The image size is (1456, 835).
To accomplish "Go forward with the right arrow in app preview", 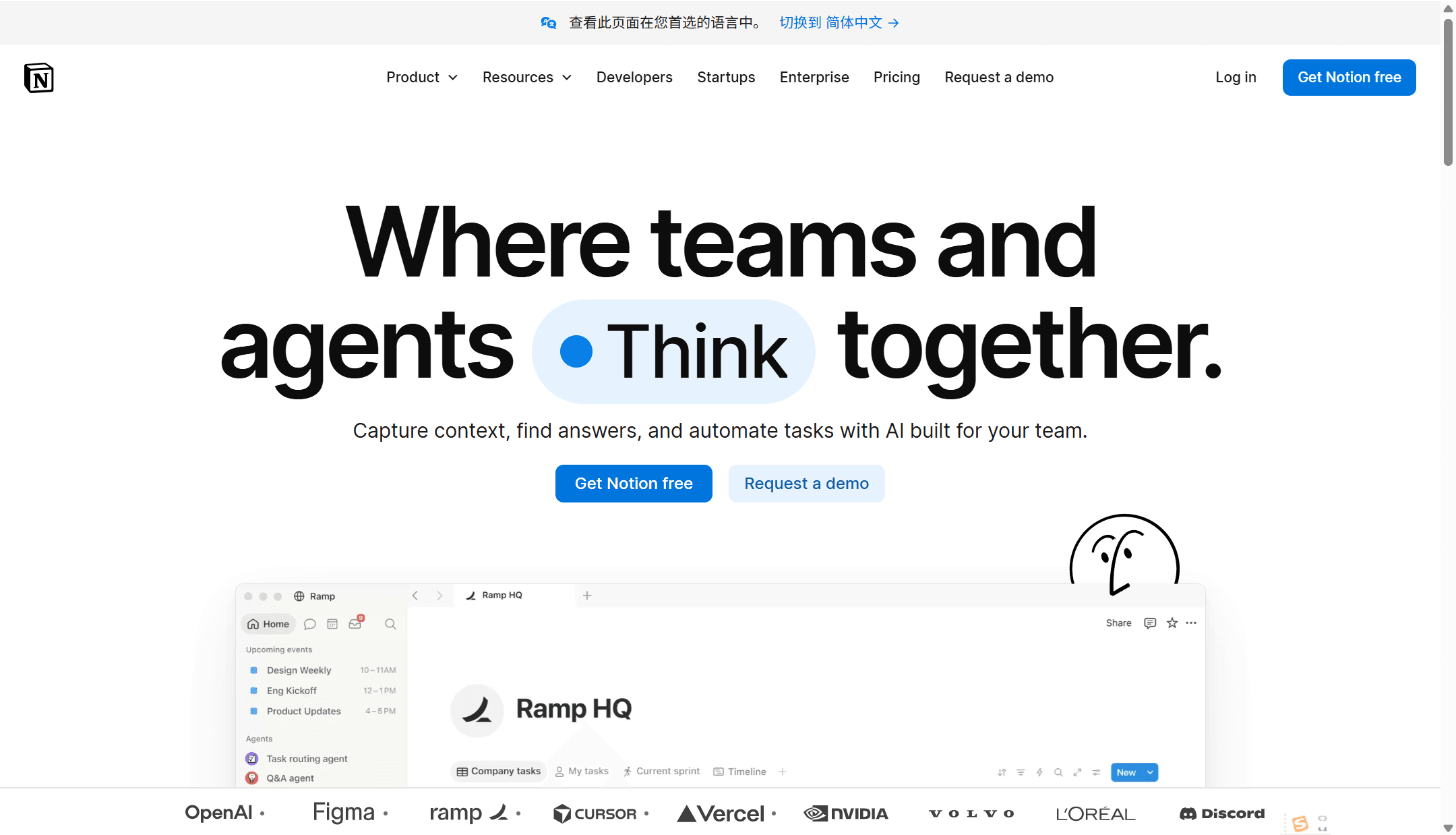I will (439, 596).
